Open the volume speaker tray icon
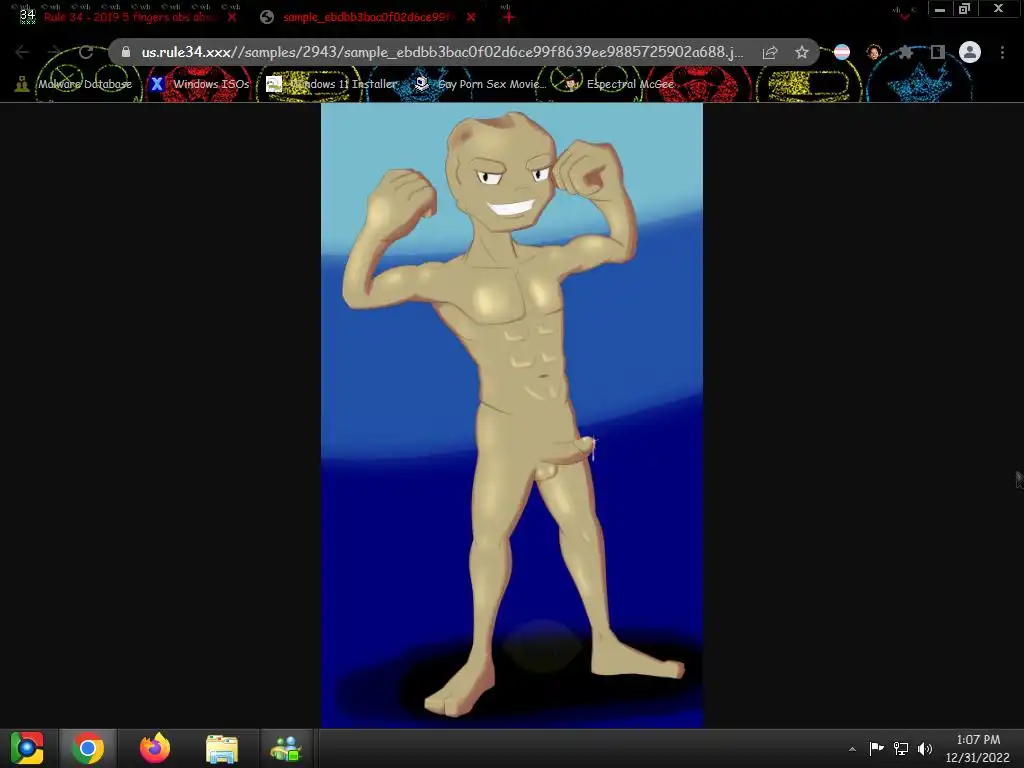Screen dimensions: 1024x768 [x=925, y=748]
